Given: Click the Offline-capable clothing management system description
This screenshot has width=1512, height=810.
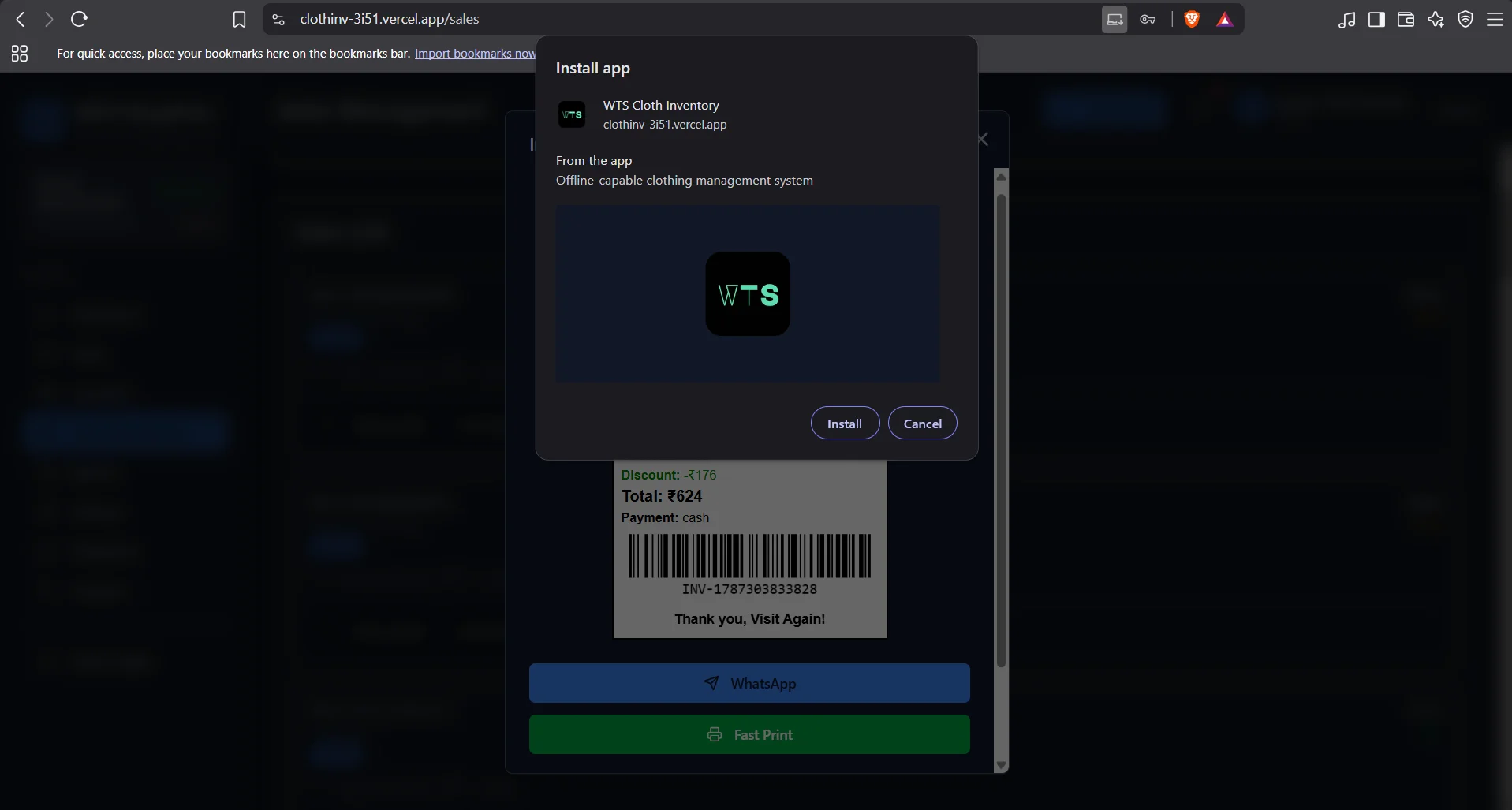Looking at the screenshot, I should click(x=684, y=181).
